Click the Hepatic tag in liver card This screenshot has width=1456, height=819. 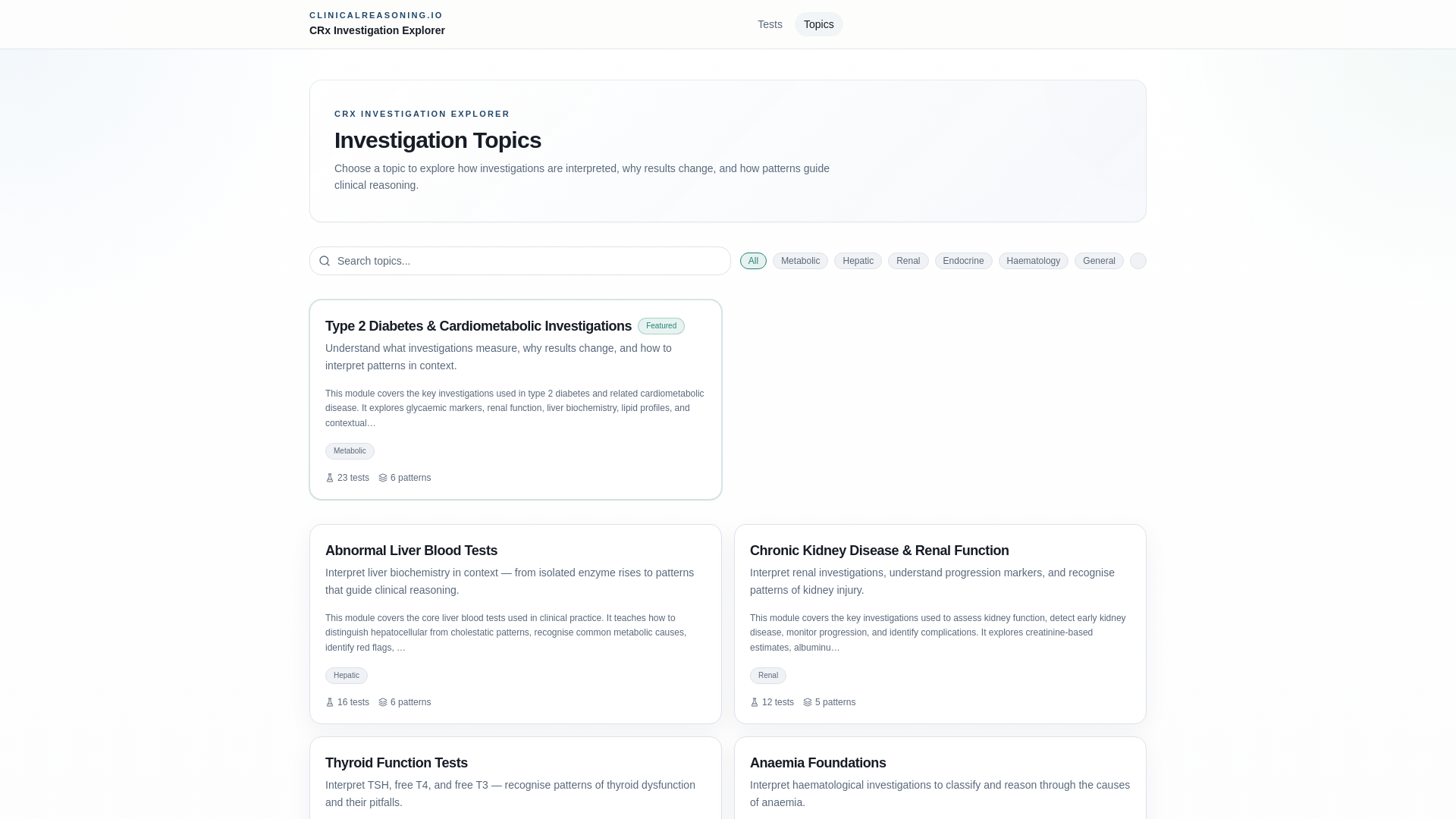pos(347,676)
